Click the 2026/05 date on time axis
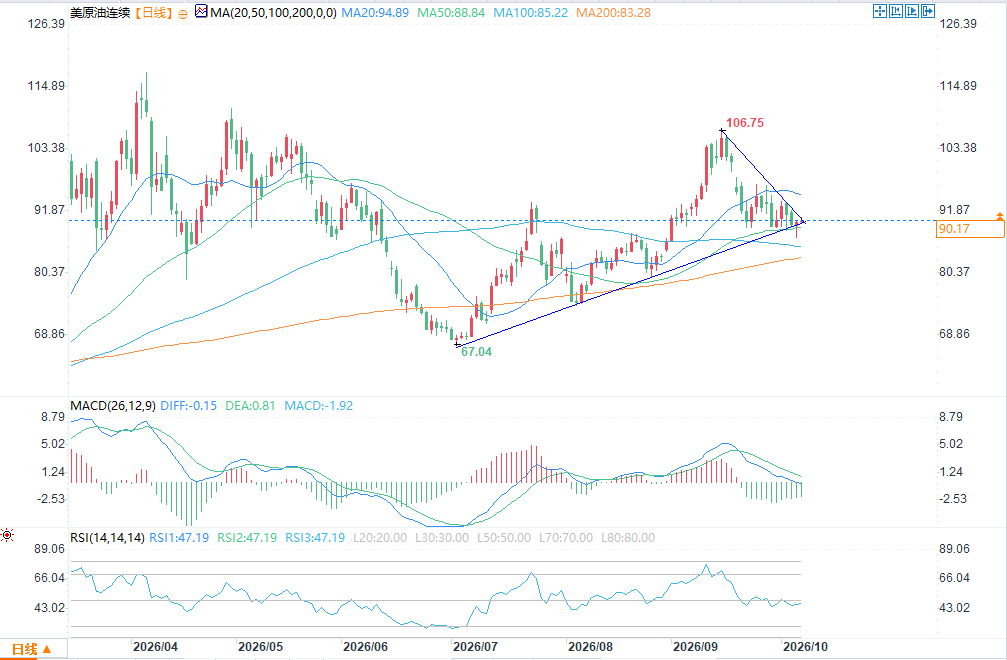The width and height of the screenshot is (1007, 660). pos(260,647)
